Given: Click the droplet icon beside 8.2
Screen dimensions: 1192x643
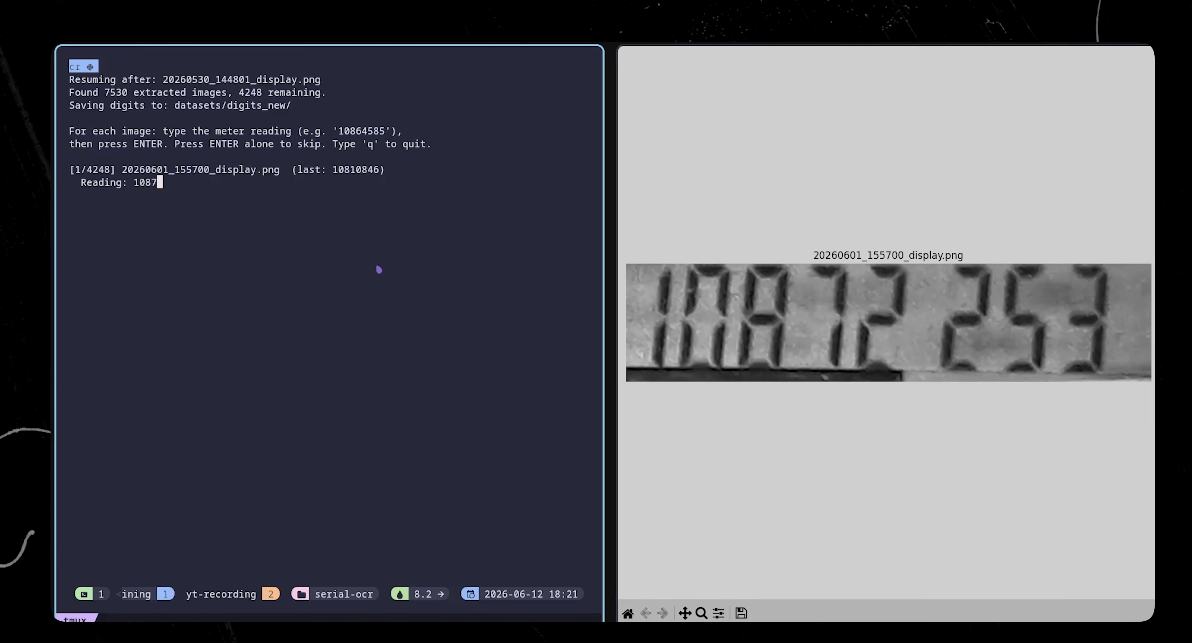Looking at the screenshot, I should click(x=400, y=594).
